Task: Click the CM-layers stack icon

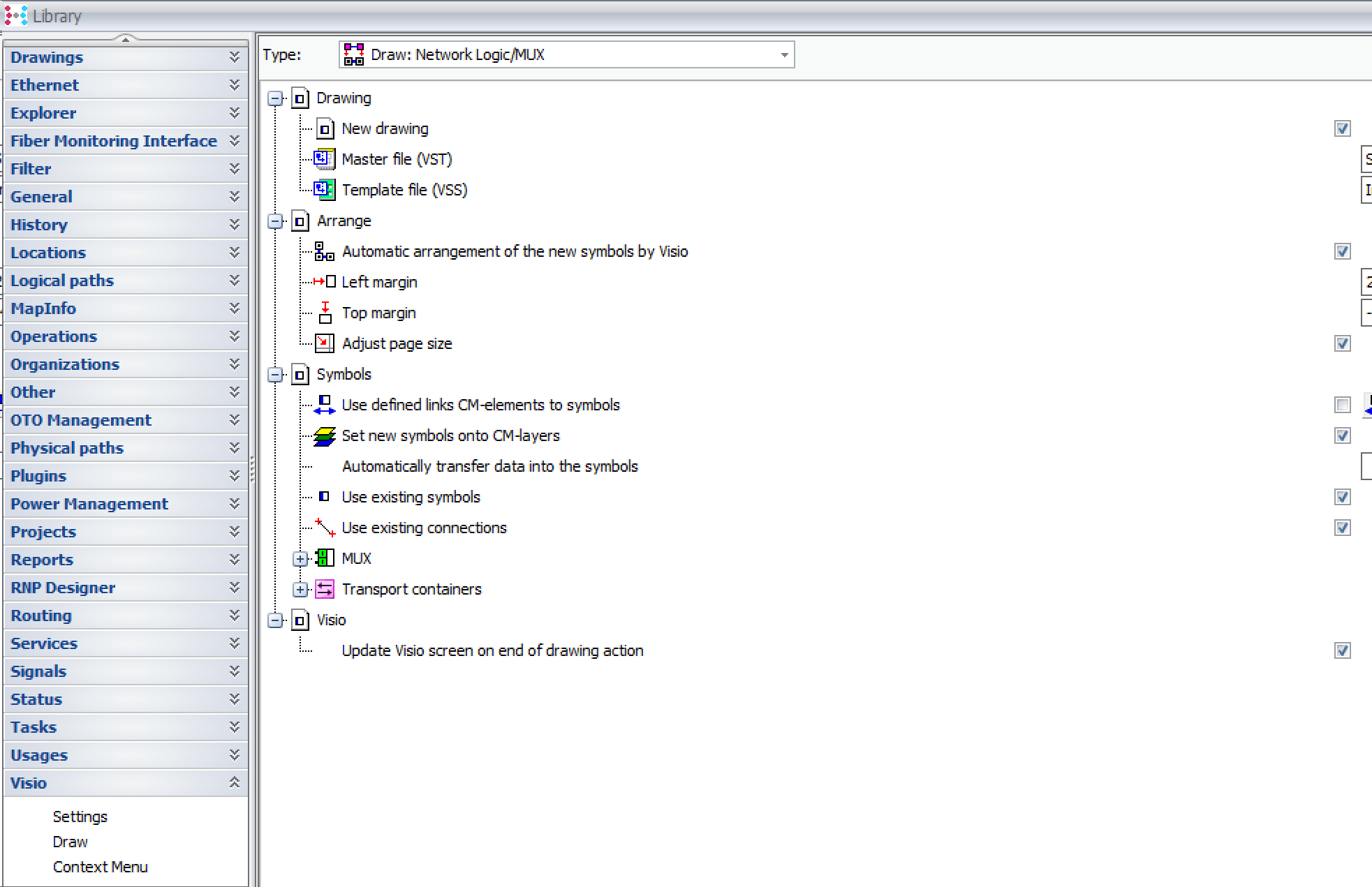Action: point(325,436)
